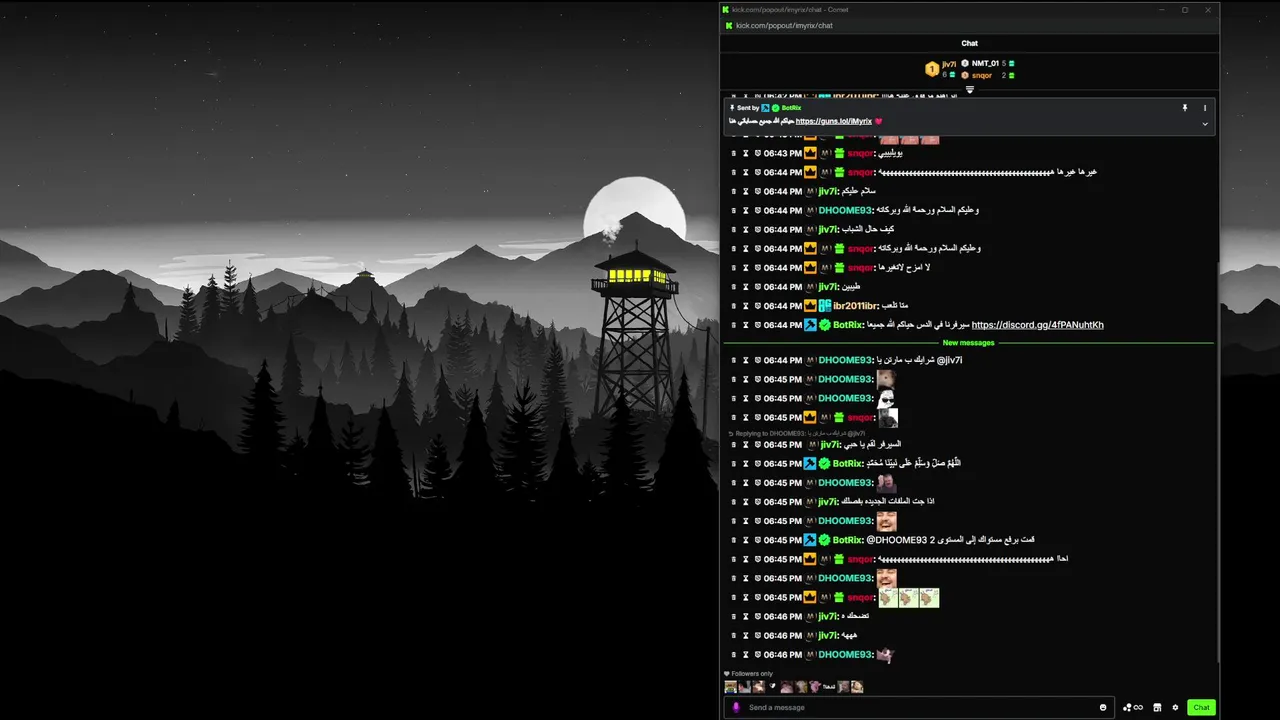
Task: Click the 'New messages' divider label
Action: 969,343
